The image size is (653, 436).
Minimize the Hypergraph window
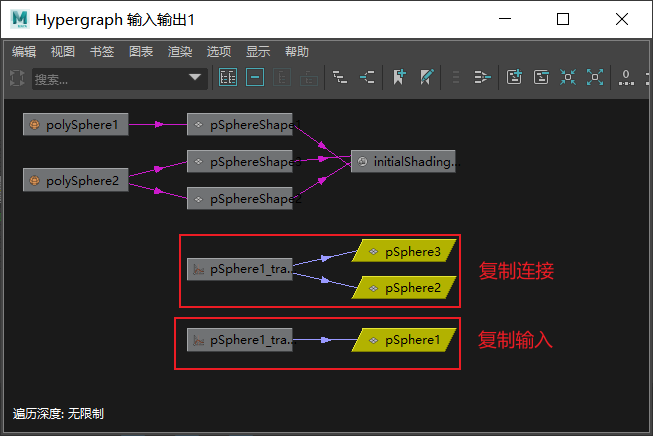point(505,19)
